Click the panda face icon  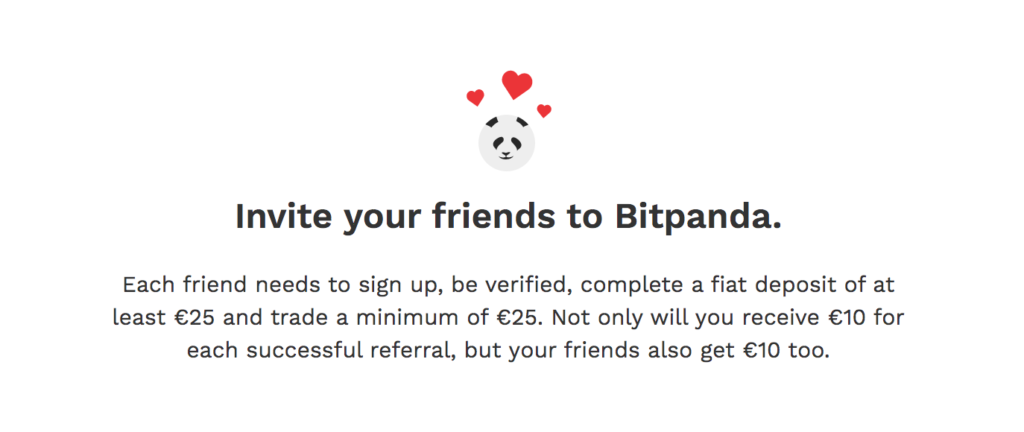[507, 143]
